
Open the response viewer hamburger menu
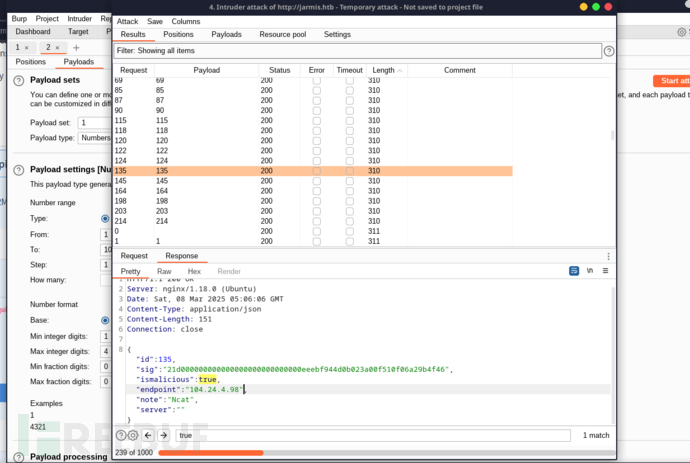pyautogui.click(x=606, y=271)
